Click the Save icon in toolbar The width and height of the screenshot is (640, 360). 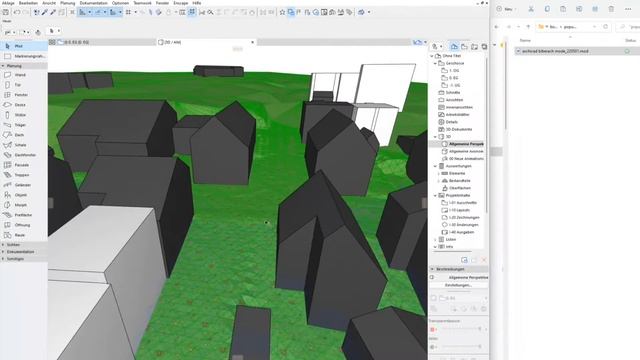(x=6, y=12)
